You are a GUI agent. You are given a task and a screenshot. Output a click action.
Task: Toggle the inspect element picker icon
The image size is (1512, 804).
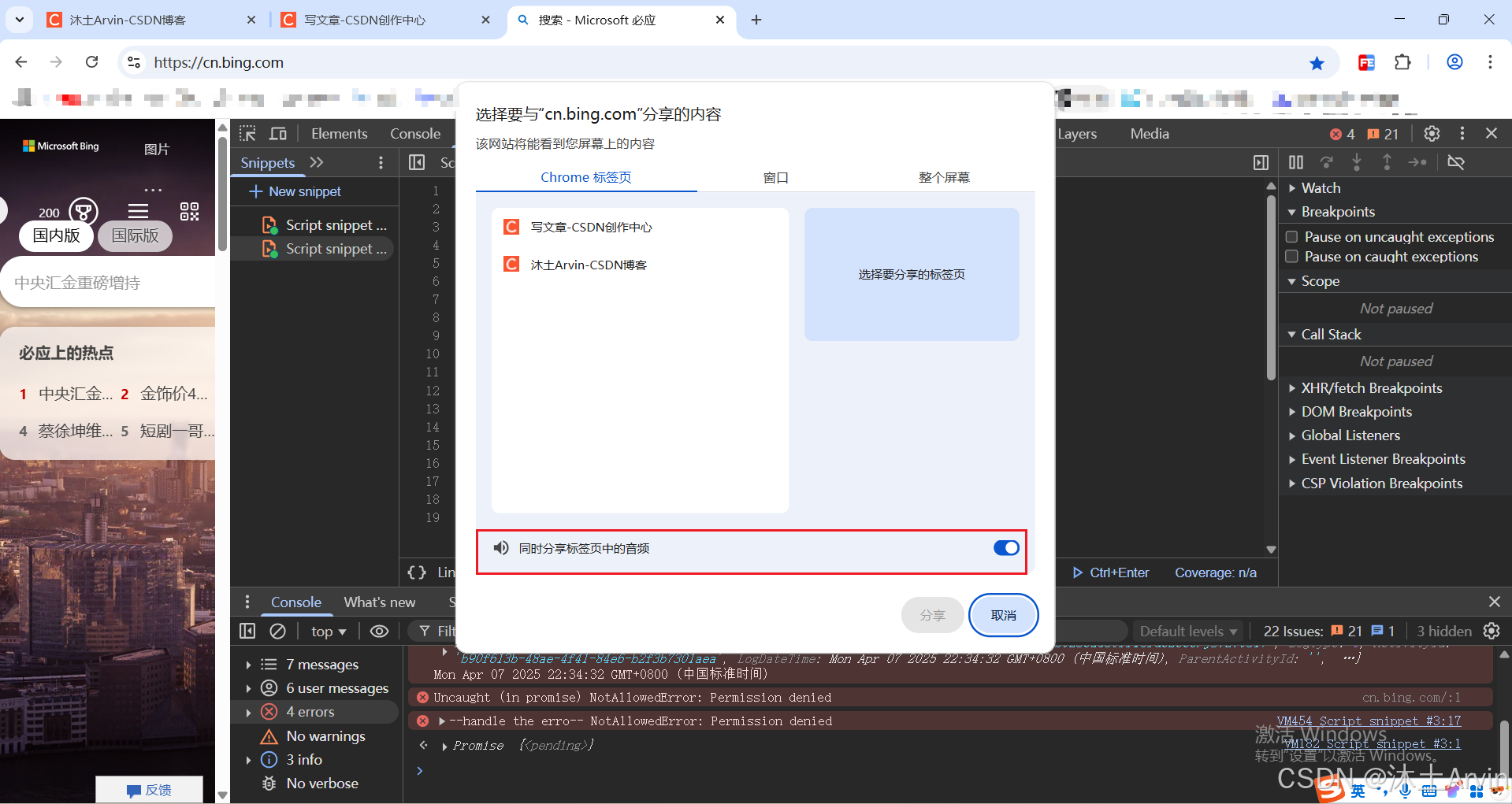click(248, 133)
